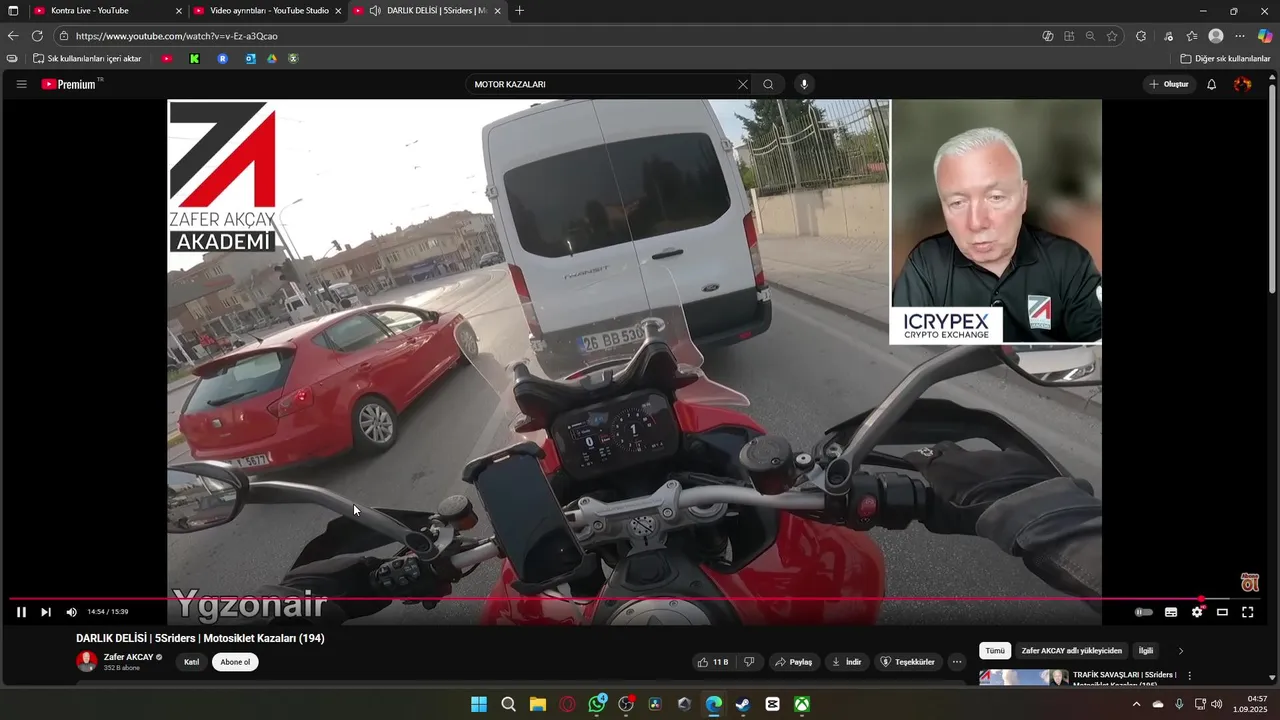The height and width of the screenshot is (720, 1280).
Task: Add page to favorites star icon
Action: click(x=1112, y=36)
